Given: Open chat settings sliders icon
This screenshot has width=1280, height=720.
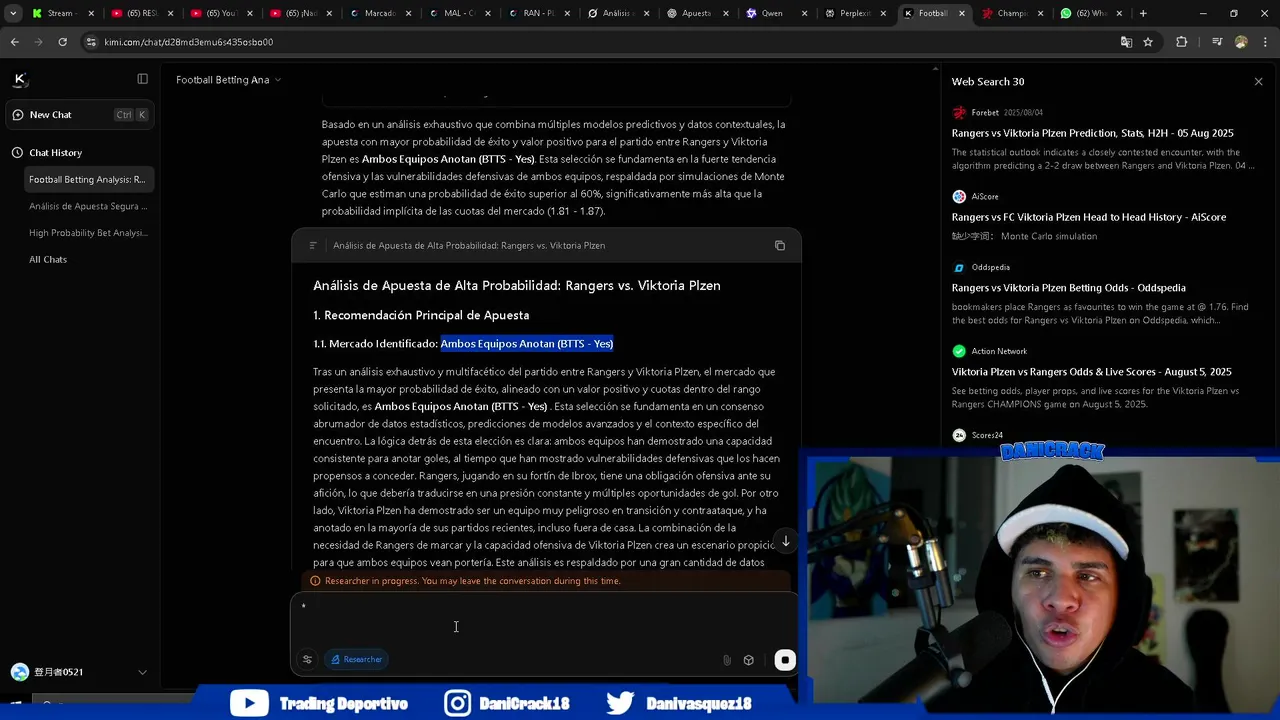Looking at the screenshot, I should click(x=307, y=660).
